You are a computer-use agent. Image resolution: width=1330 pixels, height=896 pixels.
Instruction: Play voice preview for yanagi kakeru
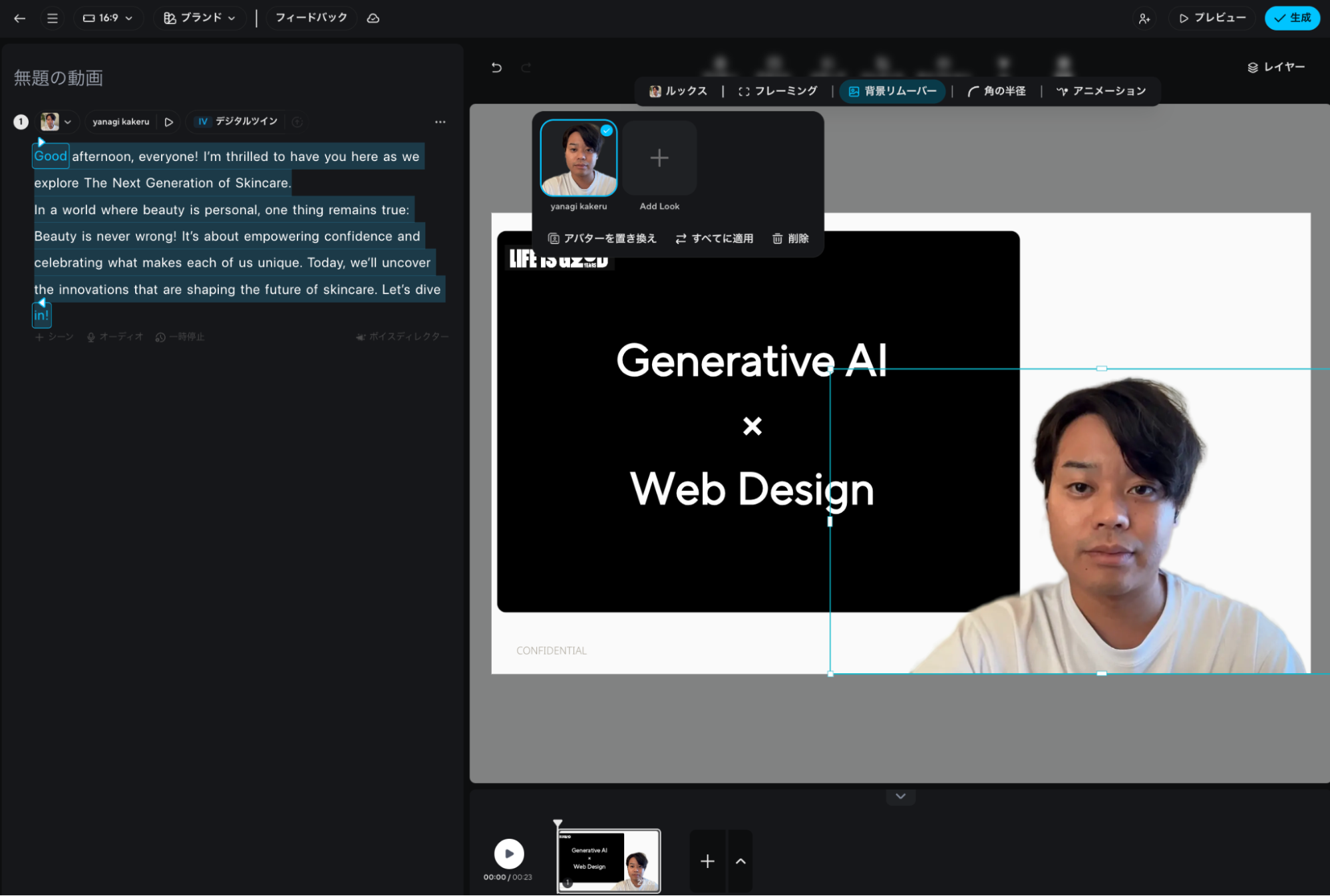click(169, 122)
